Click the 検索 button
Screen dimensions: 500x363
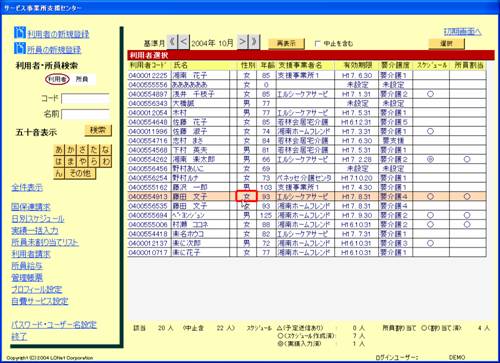pyautogui.click(x=98, y=130)
